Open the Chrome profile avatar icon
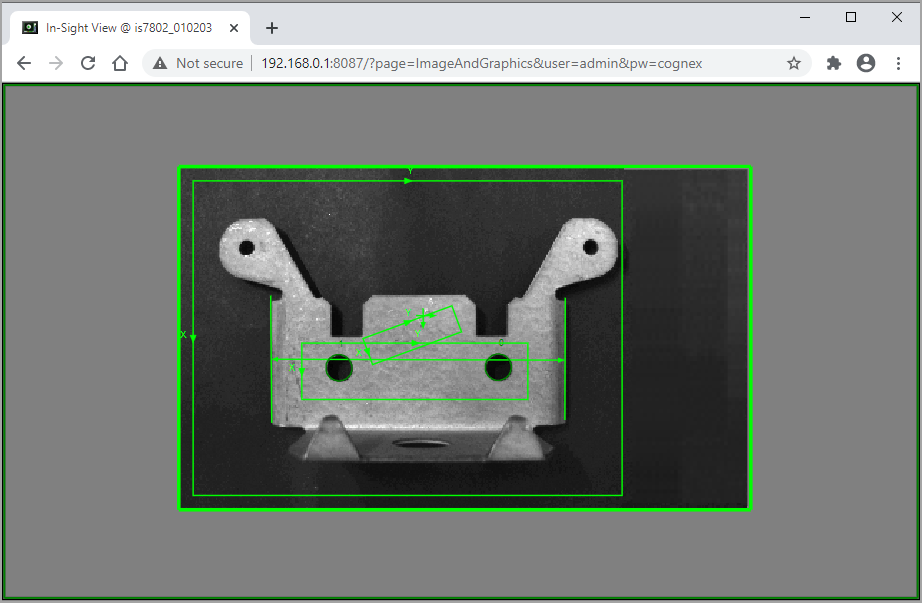 [866, 63]
